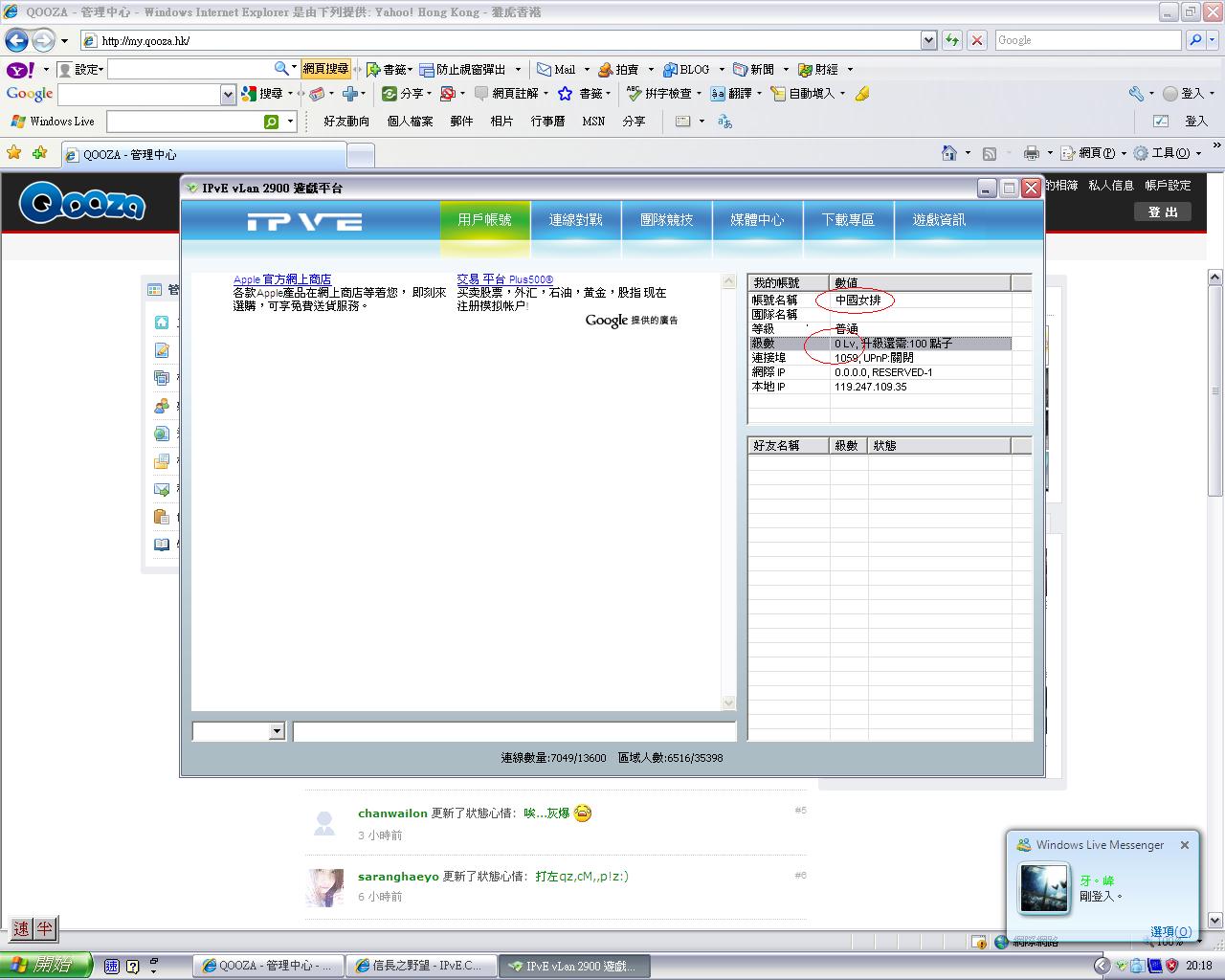Switch to 信長之野望 taskbar window
Image resolution: width=1225 pixels, height=980 pixels.
click(420, 966)
